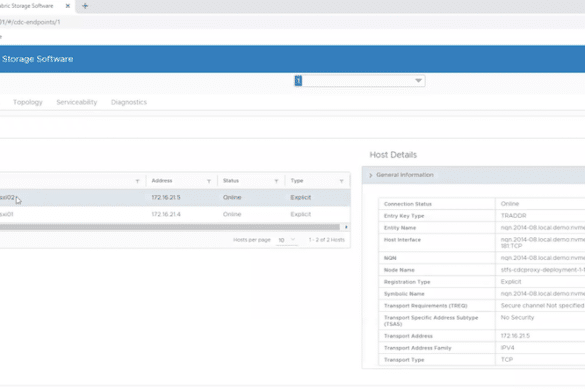This screenshot has height=390, width=585.
Task: Close the Fabric Storage Software browser tab
Action: 68,6
